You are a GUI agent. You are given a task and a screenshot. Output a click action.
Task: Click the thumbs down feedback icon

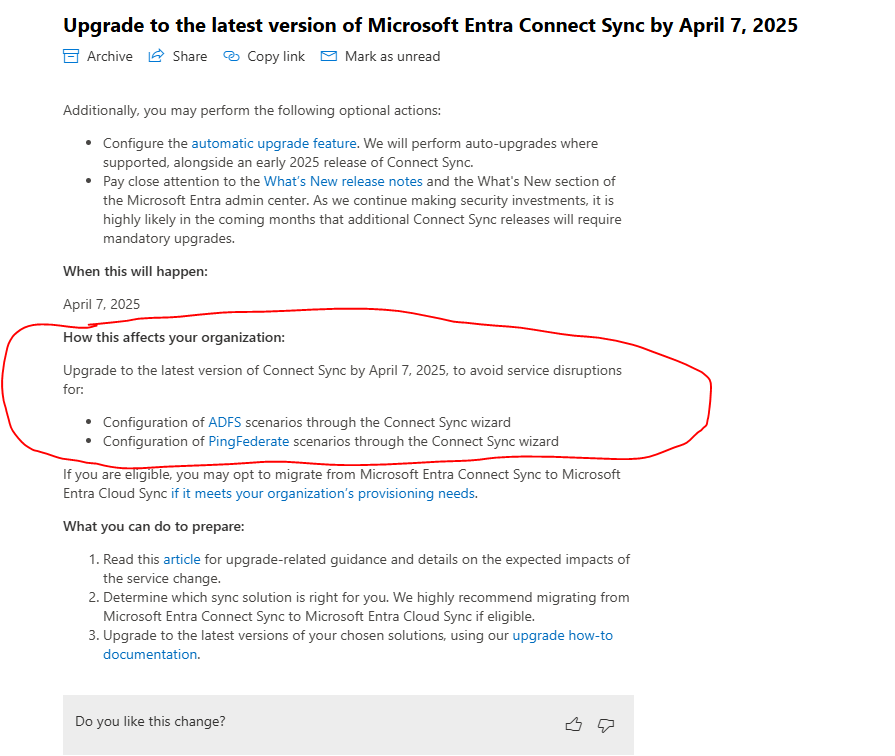point(605,724)
